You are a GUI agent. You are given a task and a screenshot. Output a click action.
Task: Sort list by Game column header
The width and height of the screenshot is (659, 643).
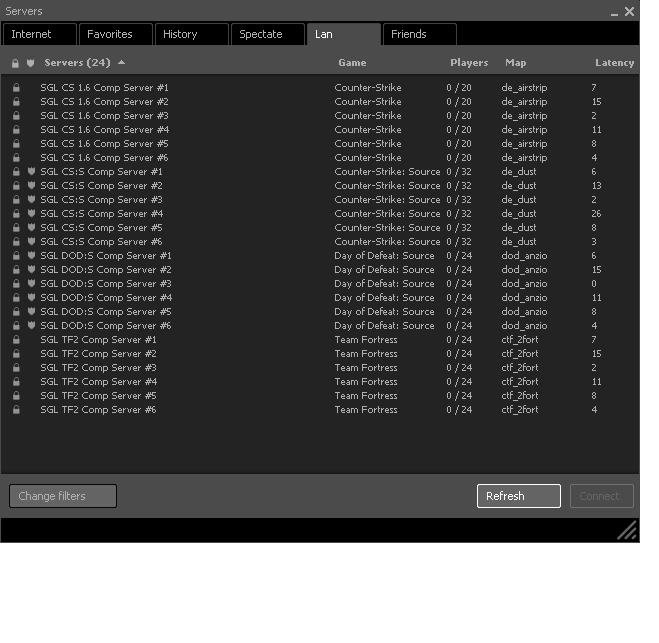point(352,63)
